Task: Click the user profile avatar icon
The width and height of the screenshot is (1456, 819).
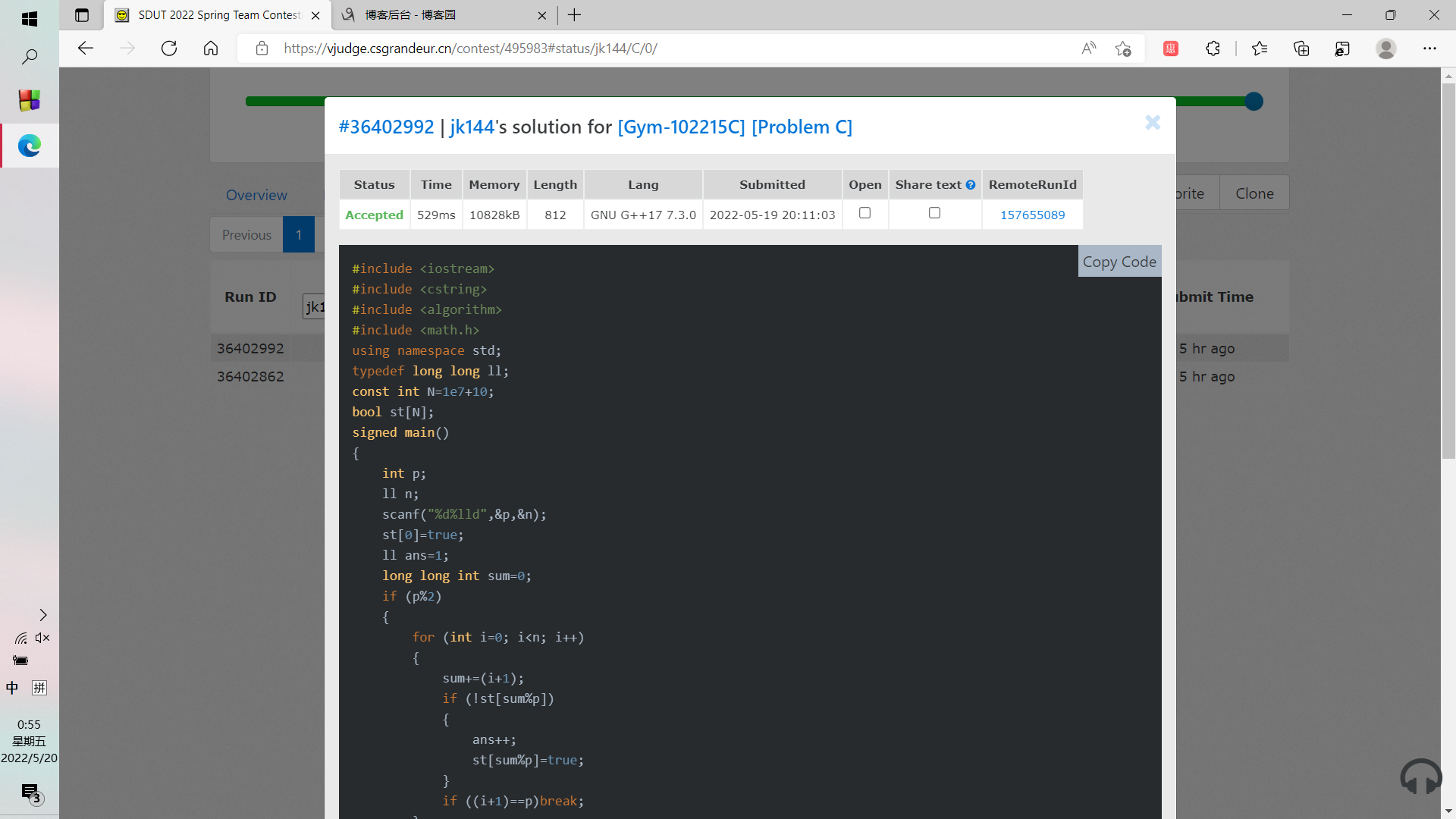Action: point(1386,49)
